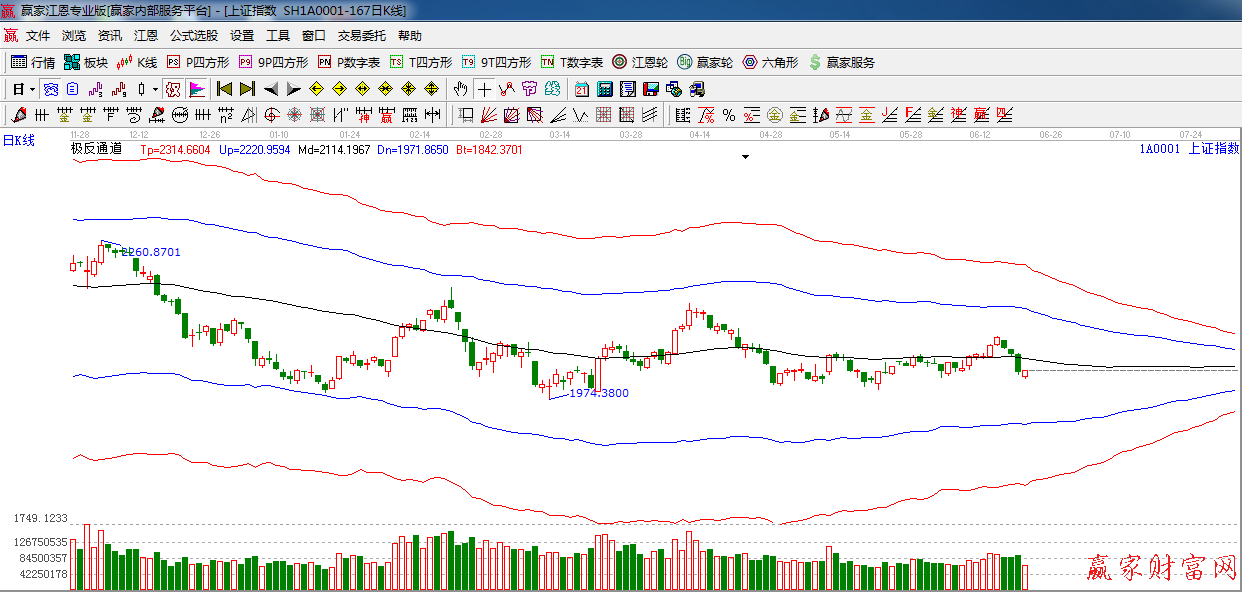Jump to first bar with left-end arrow
The width and height of the screenshot is (1242, 592).
(x=224, y=89)
